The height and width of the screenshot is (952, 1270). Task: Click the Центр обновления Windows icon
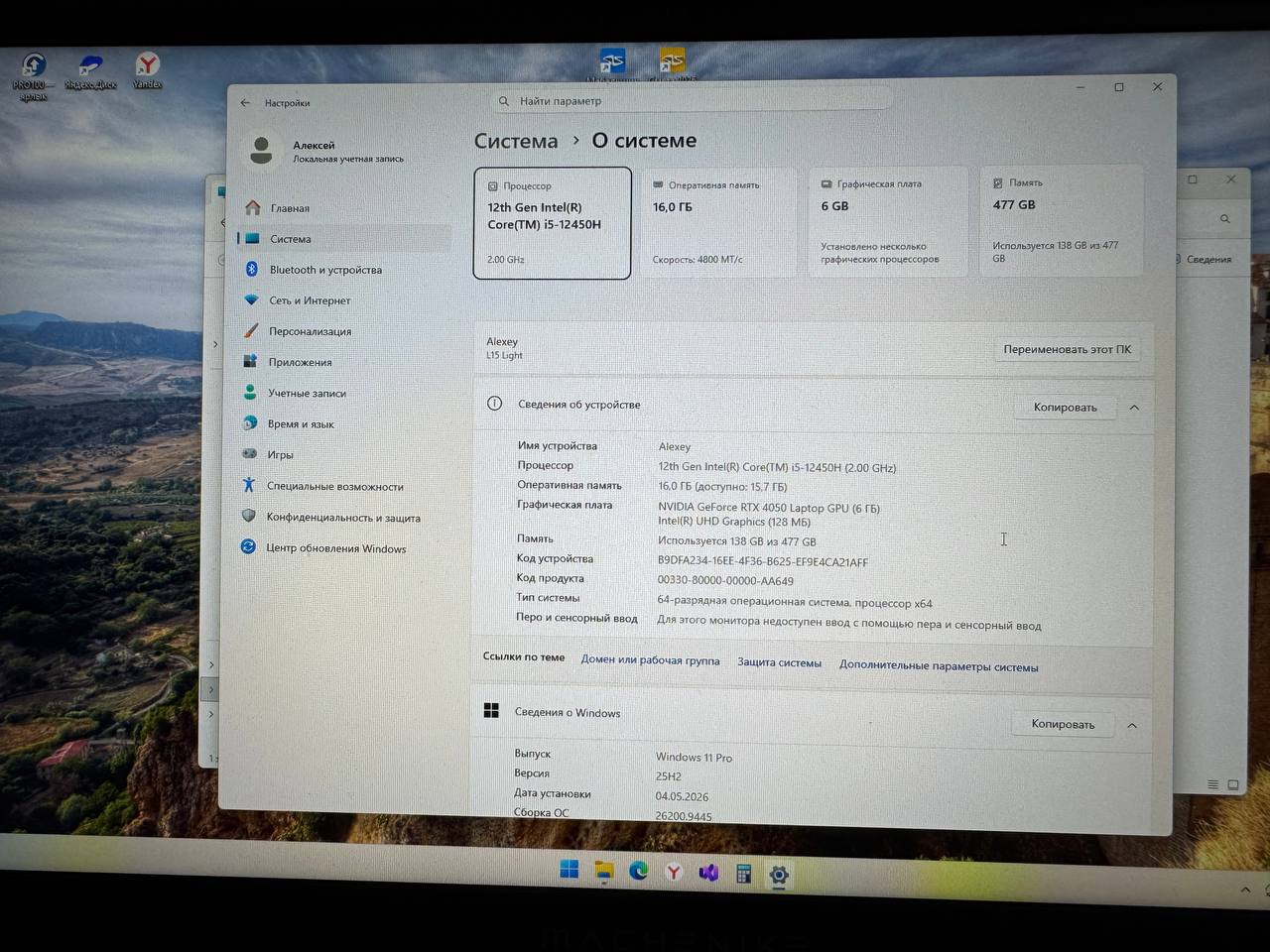tap(248, 546)
